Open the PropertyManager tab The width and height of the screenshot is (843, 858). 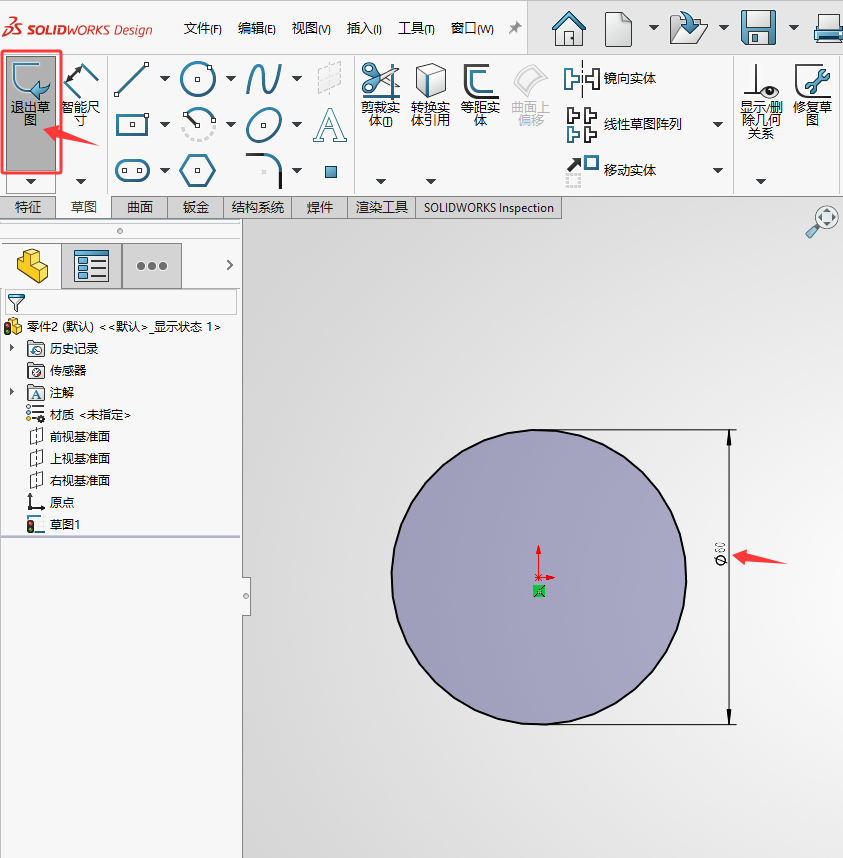(91, 266)
